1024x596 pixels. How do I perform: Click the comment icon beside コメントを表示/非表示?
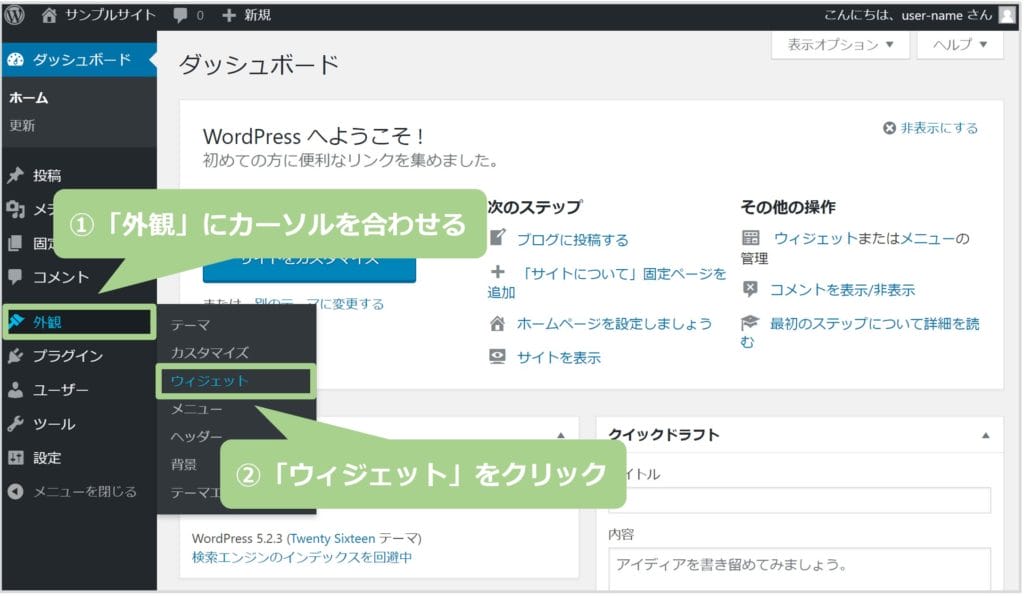[x=750, y=289]
